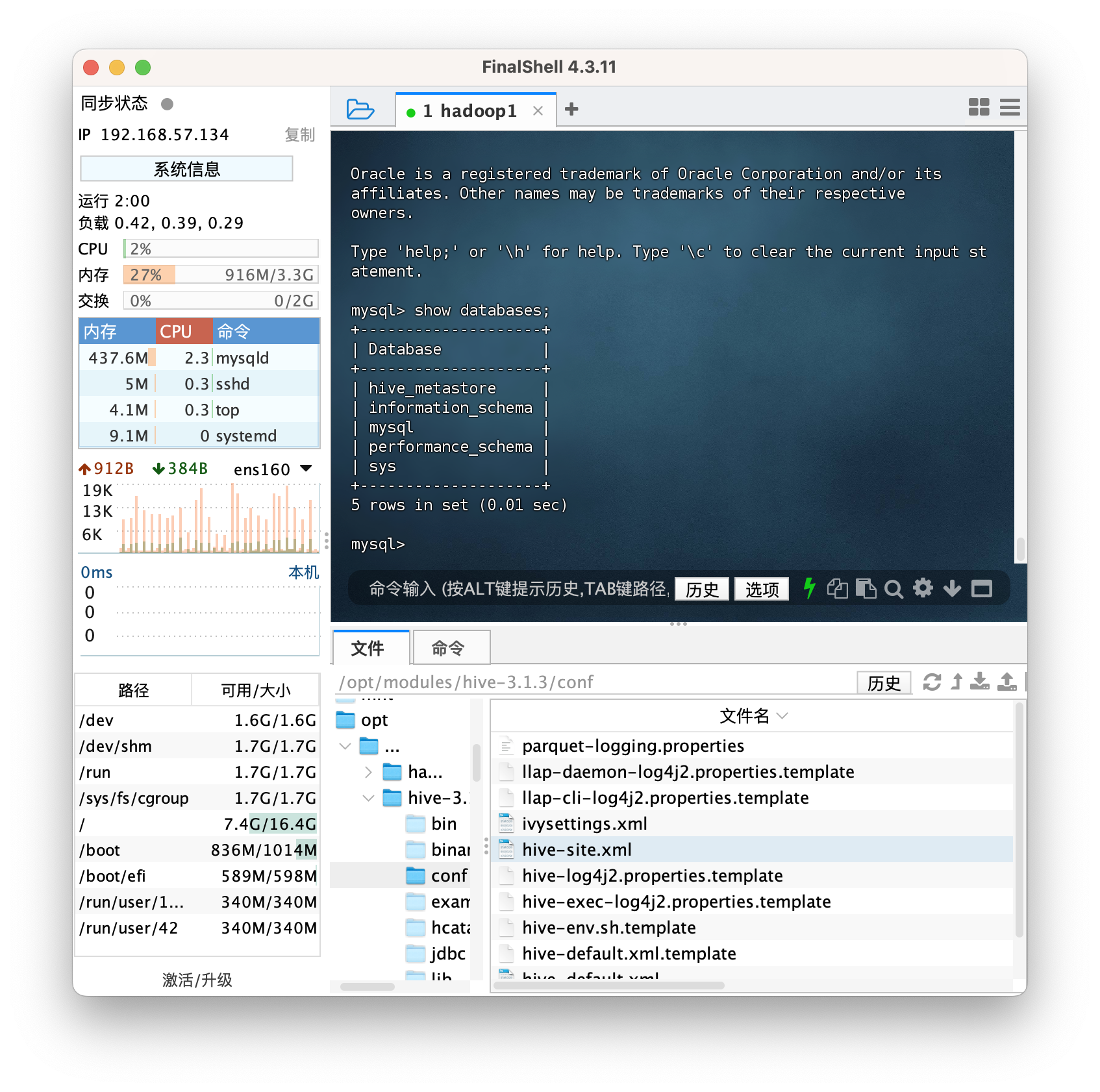Click sync status indicator dot
Viewport: 1100px width, 1092px height.
(167, 104)
